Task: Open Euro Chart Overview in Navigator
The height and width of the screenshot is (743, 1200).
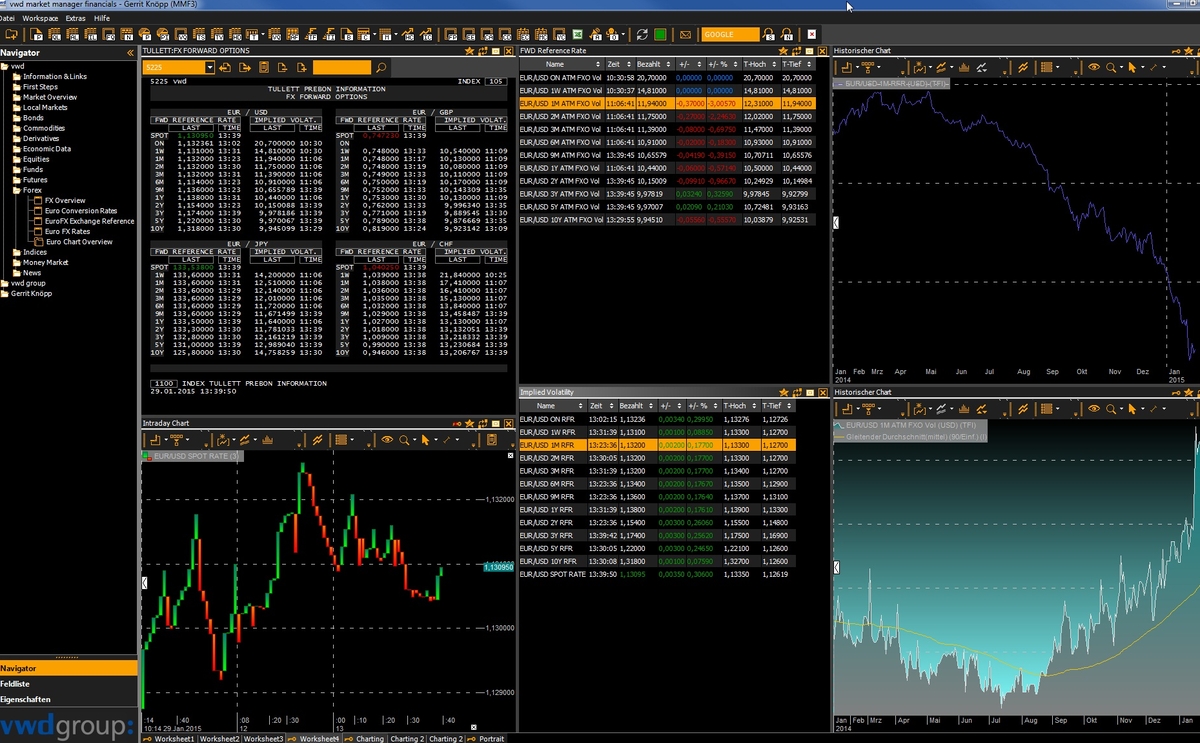Action: (78, 242)
